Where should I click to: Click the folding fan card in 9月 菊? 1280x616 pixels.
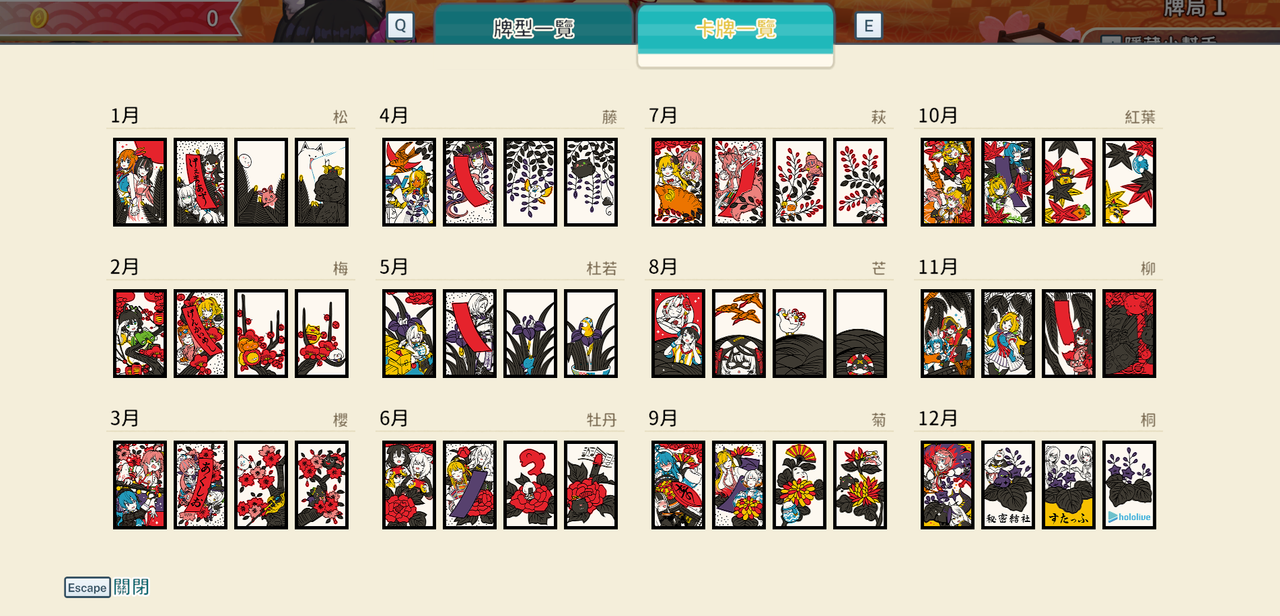coord(799,485)
